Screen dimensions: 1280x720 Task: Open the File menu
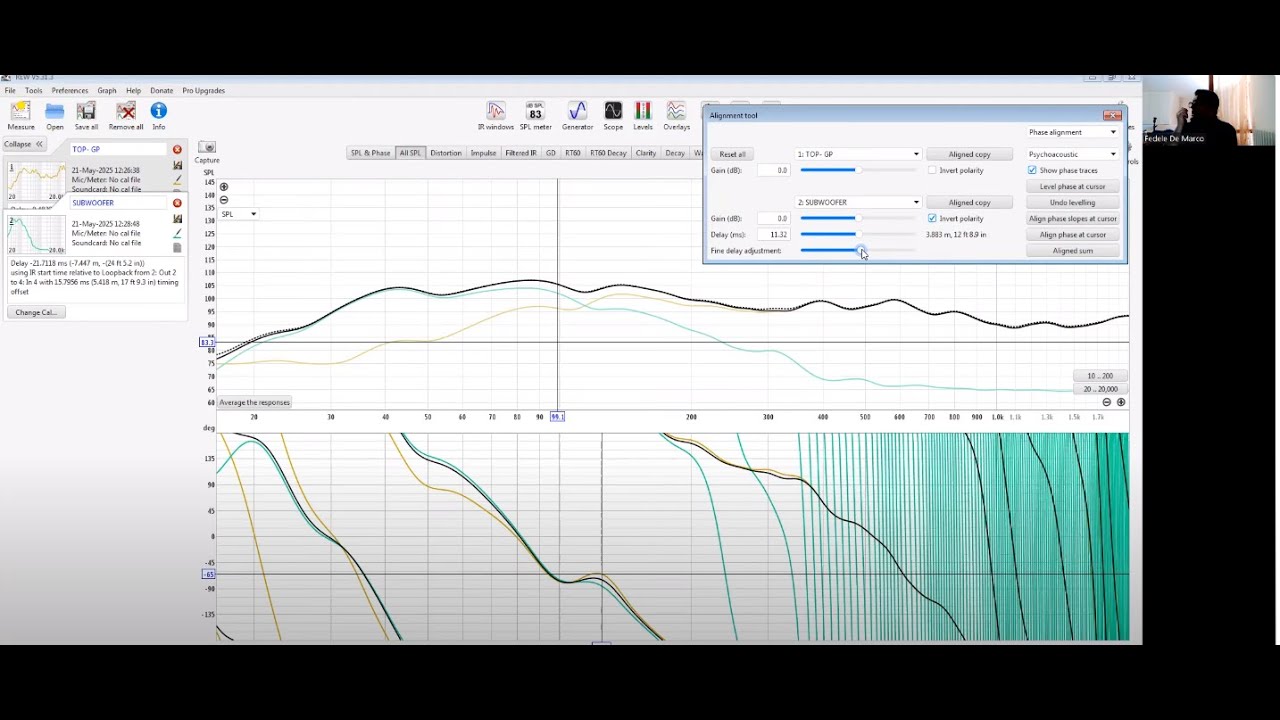click(10, 91)
